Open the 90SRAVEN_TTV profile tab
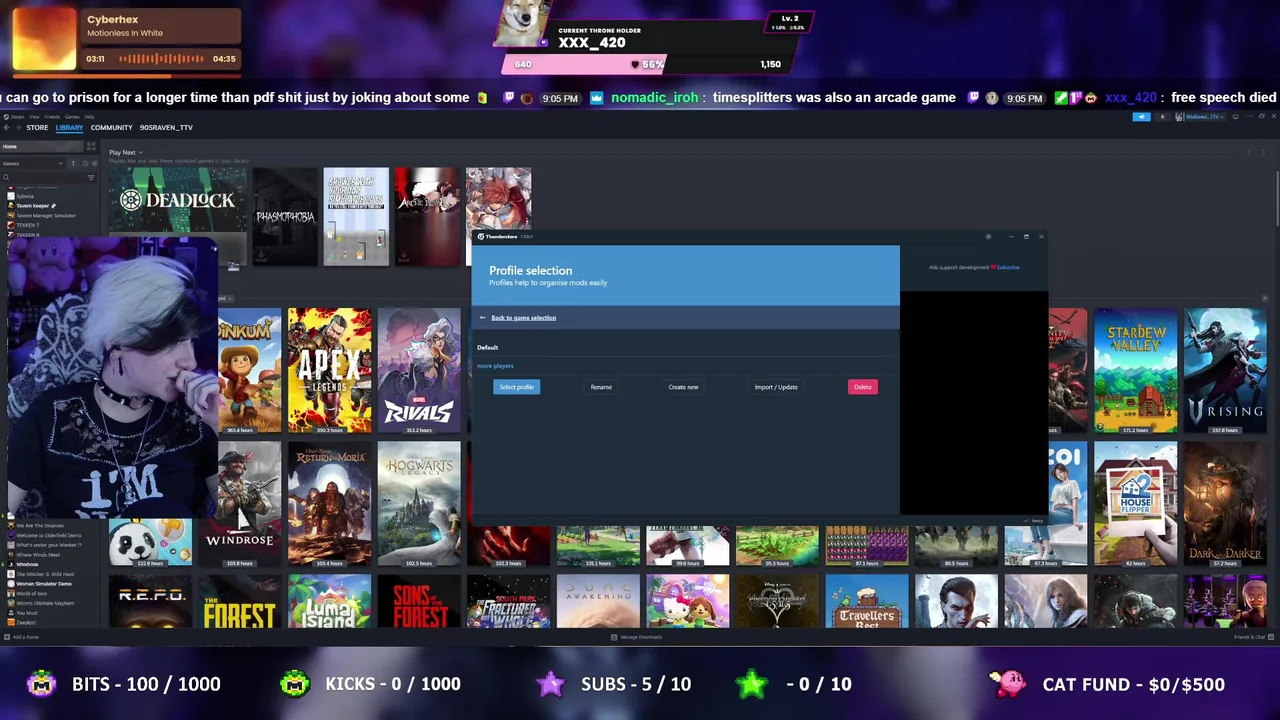 (166, 128)
